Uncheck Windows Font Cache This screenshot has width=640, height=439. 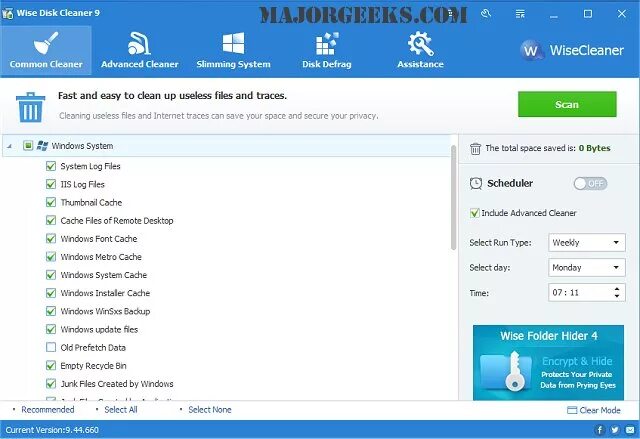(x=51, y=238)
